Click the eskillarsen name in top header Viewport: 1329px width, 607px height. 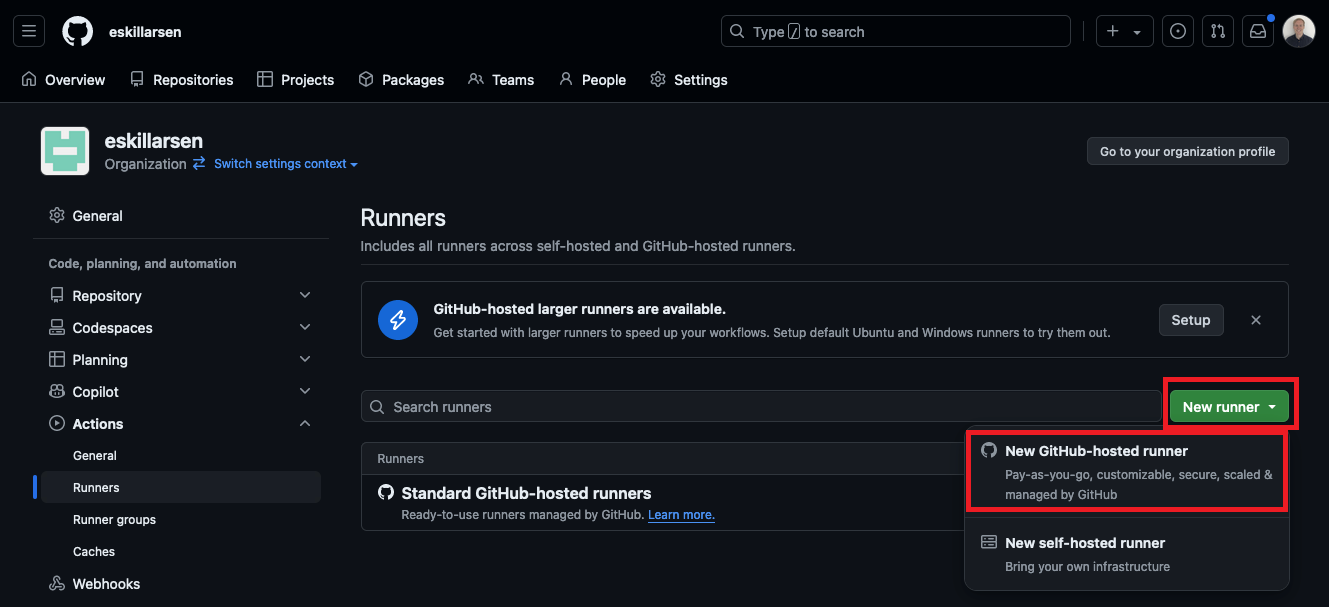[145, 32]
